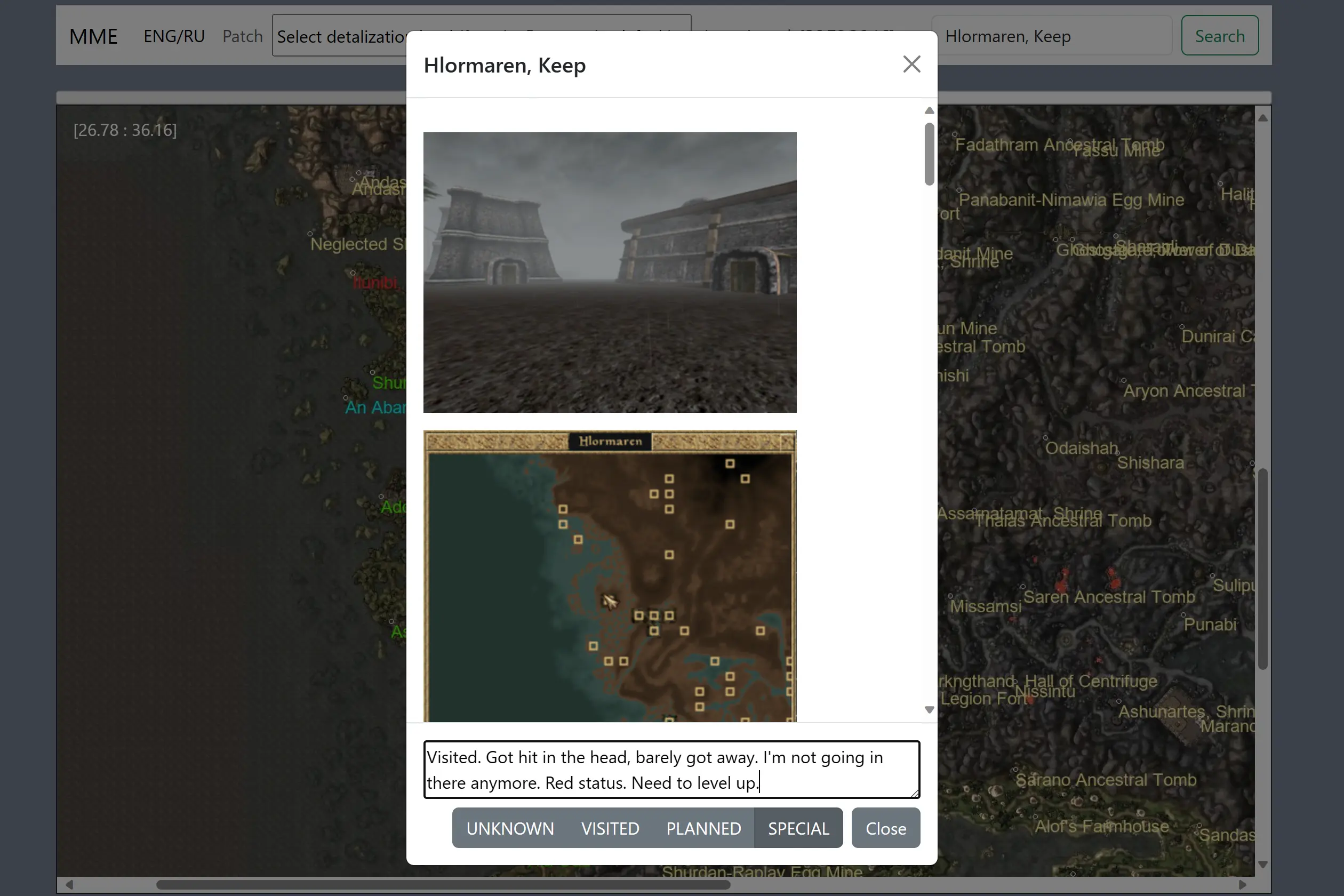
Task: Click the map vertical scrollbar thumb
Action: coord(1263,569)
